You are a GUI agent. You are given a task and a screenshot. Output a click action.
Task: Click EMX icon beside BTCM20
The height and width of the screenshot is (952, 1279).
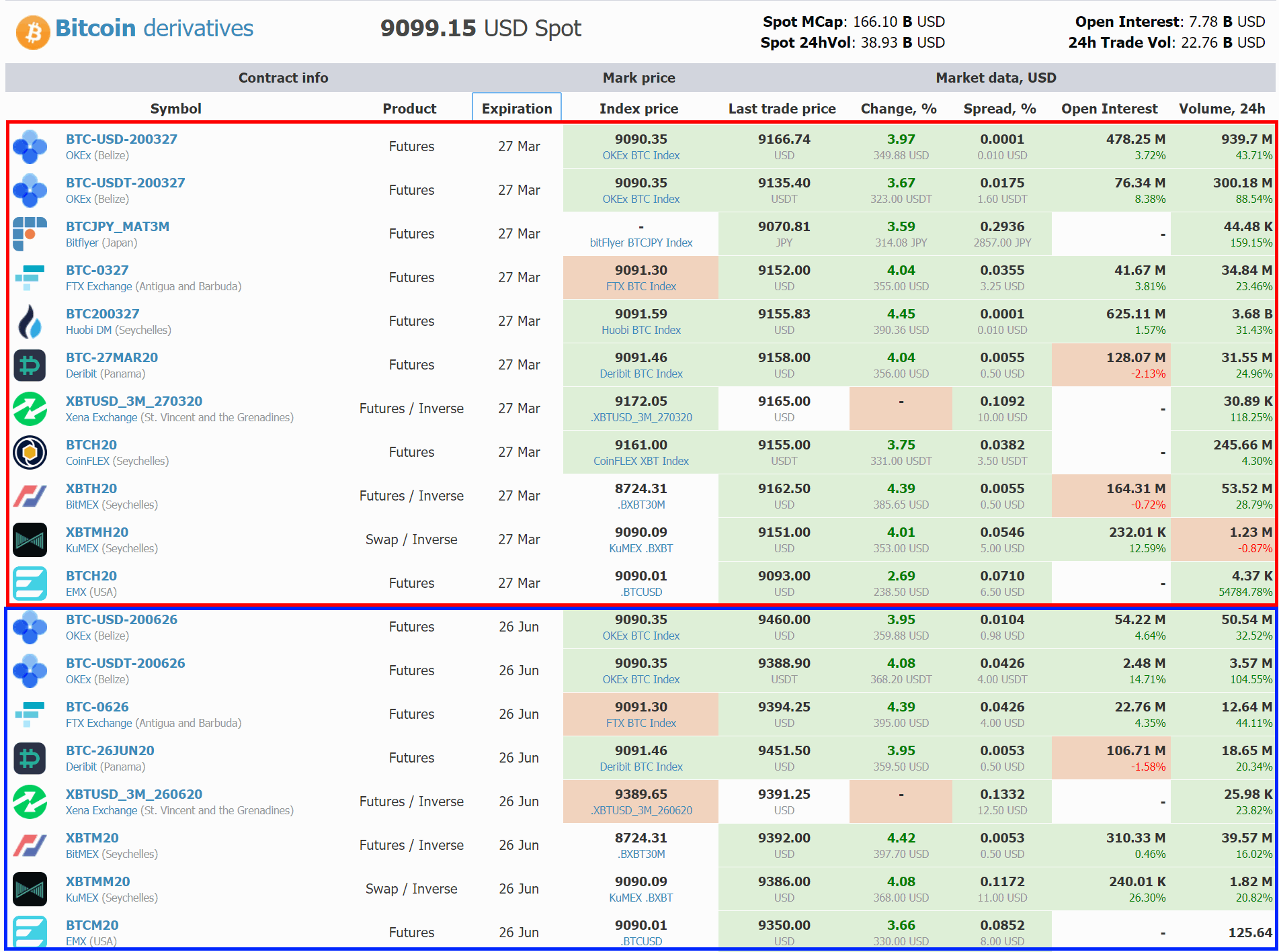[x=30, y=932]
